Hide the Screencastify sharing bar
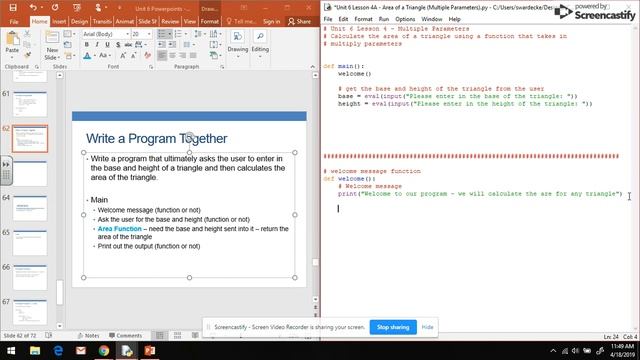Viewport: 640px width, 360px height. [427, 327]
